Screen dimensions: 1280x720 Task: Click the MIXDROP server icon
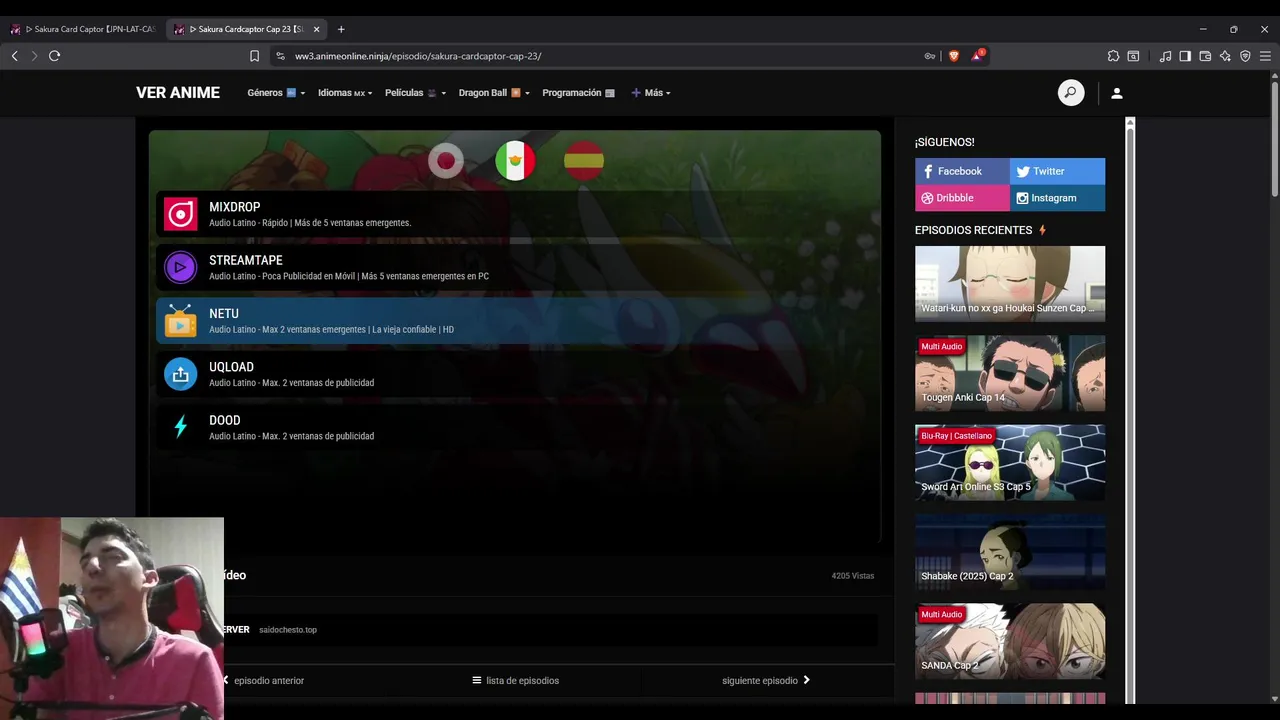click(181, 214)
